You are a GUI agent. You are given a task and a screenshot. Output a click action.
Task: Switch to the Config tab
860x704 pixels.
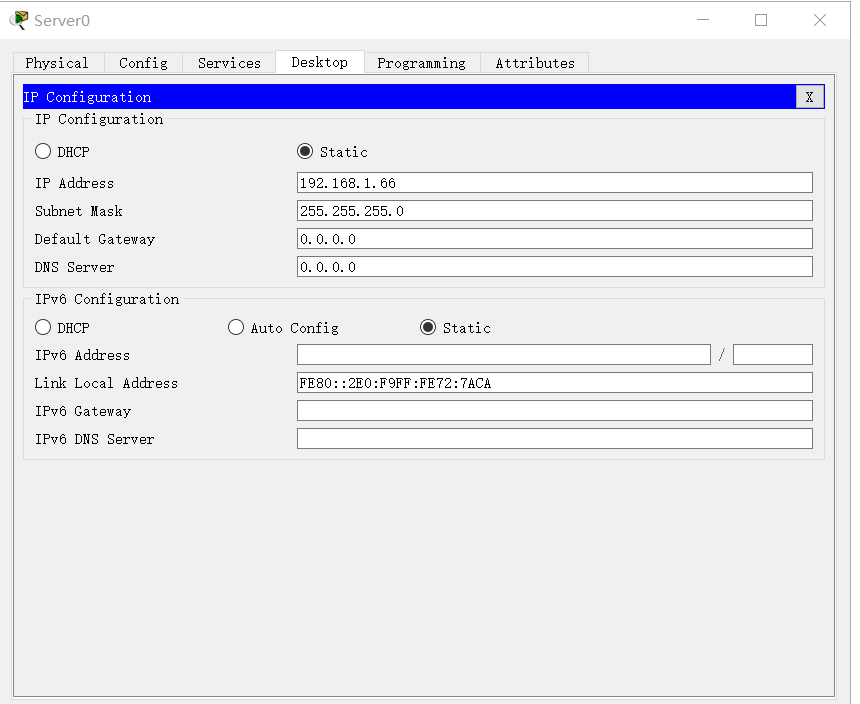pos(143,63)
